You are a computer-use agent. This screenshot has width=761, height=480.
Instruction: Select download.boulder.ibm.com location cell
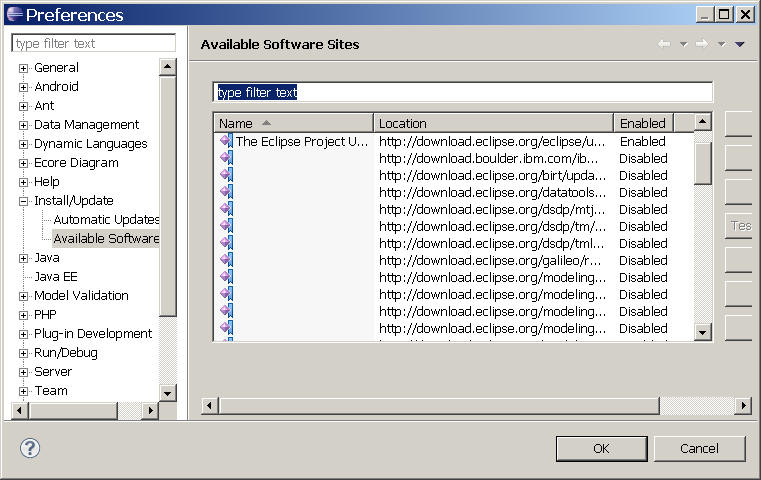pyautogui.click(x=489, y=158)
